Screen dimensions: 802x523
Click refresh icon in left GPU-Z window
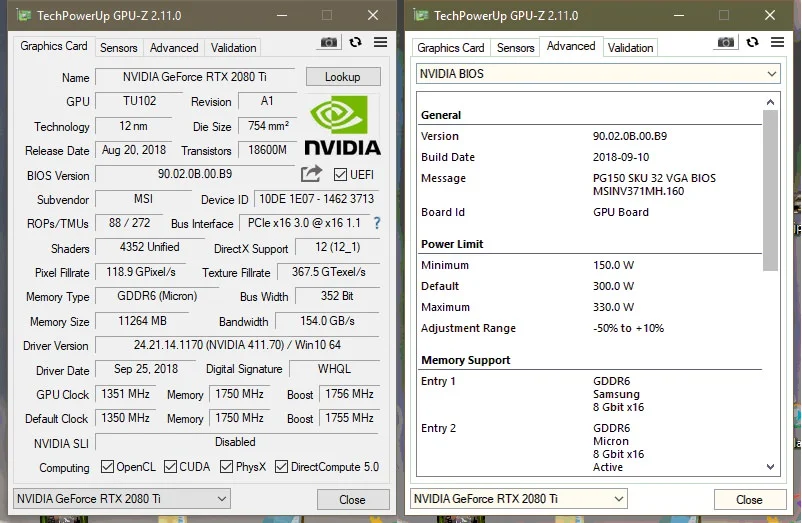355,42
